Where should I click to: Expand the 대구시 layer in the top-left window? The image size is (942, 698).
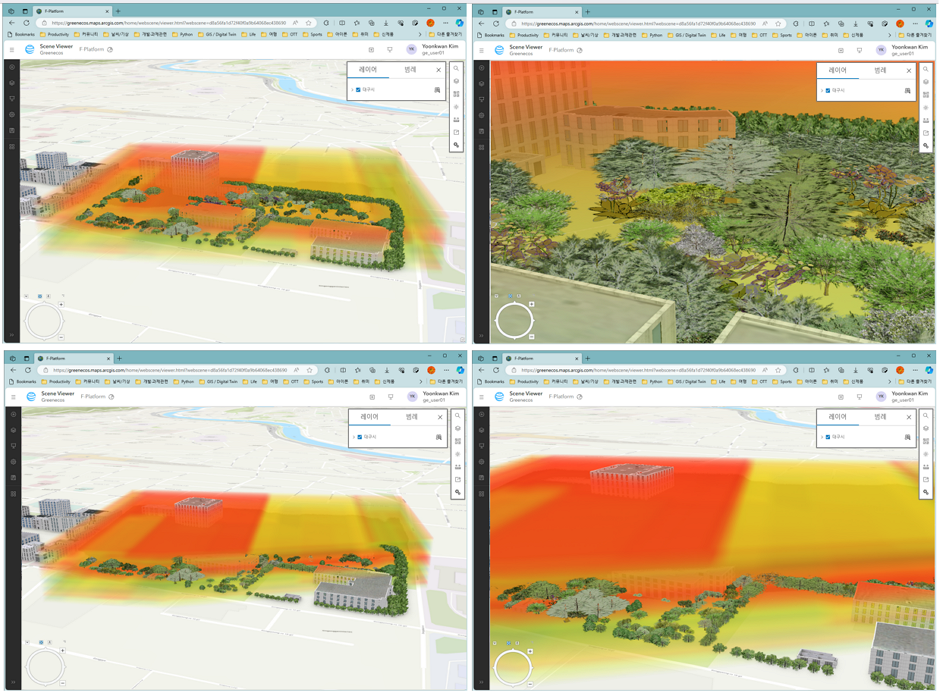(x=353, y=90)
